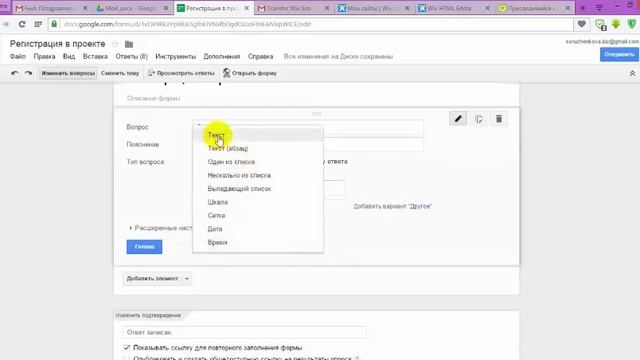Open the Вставка menu
Viewport: 640px width, 360px height.
pyautogui.click(x=95, y=56)
